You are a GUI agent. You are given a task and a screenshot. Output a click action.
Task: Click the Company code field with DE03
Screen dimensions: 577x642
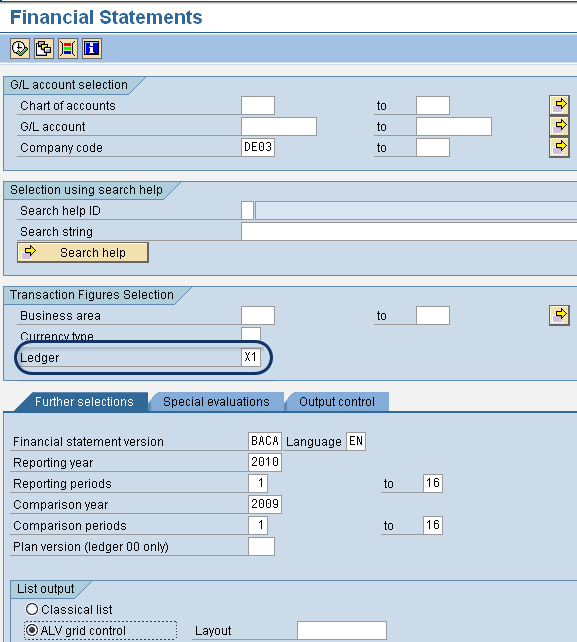258,147
